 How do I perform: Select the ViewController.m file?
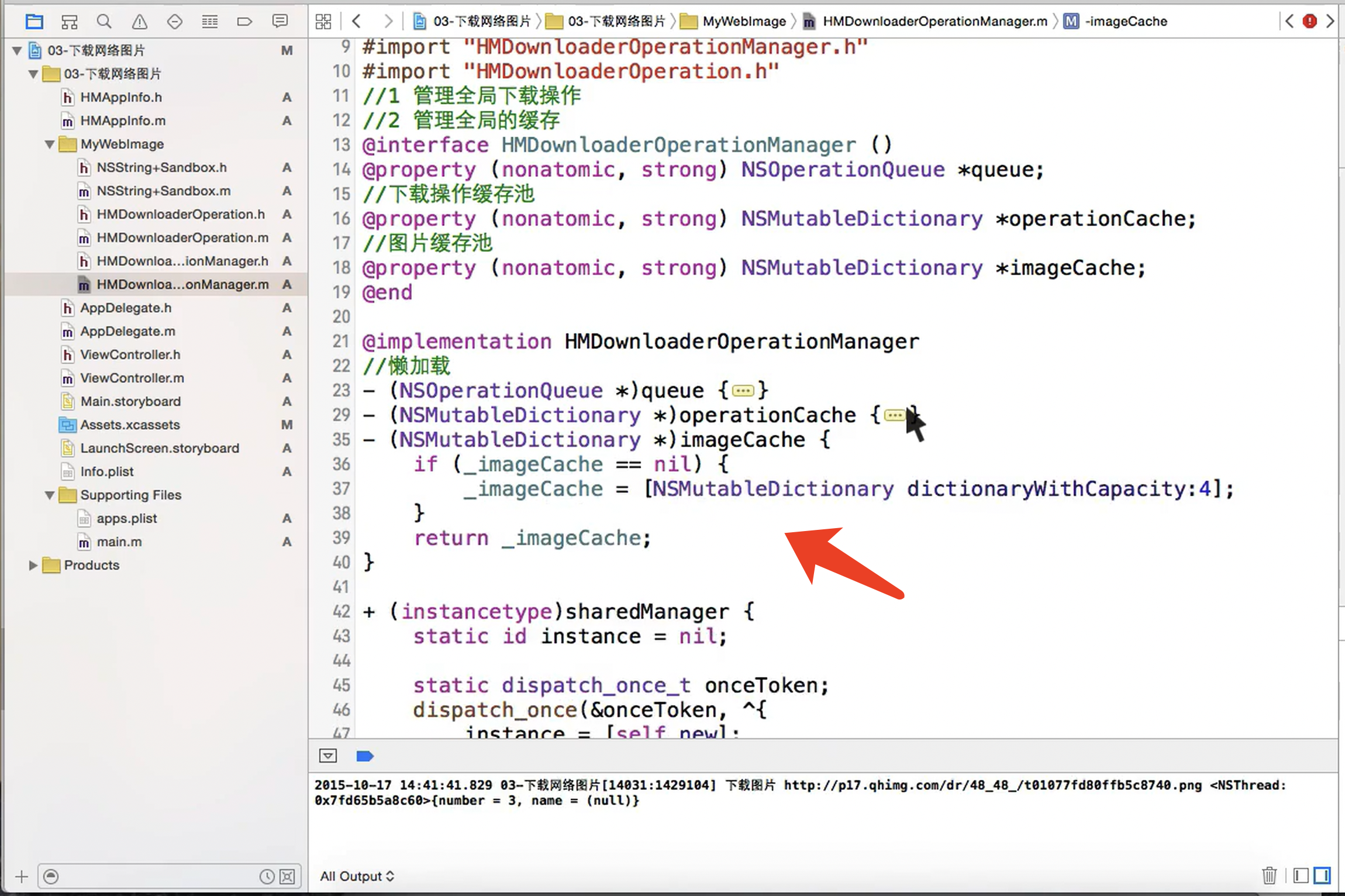[x=132, y=378]
